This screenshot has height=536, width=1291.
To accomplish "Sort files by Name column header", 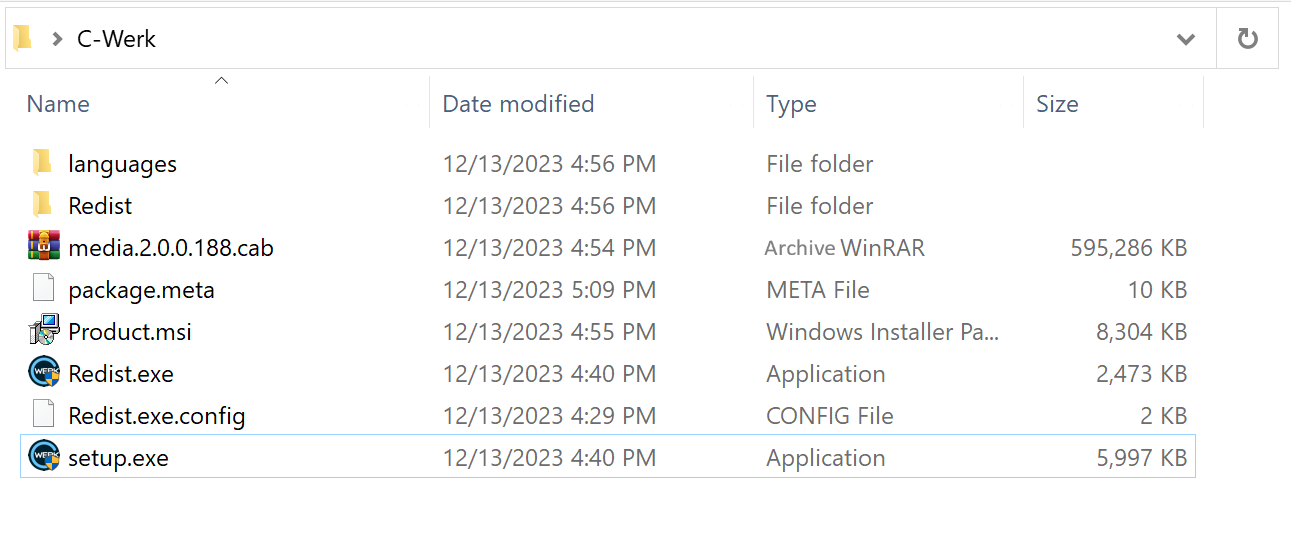I will [x=58, y=104].
